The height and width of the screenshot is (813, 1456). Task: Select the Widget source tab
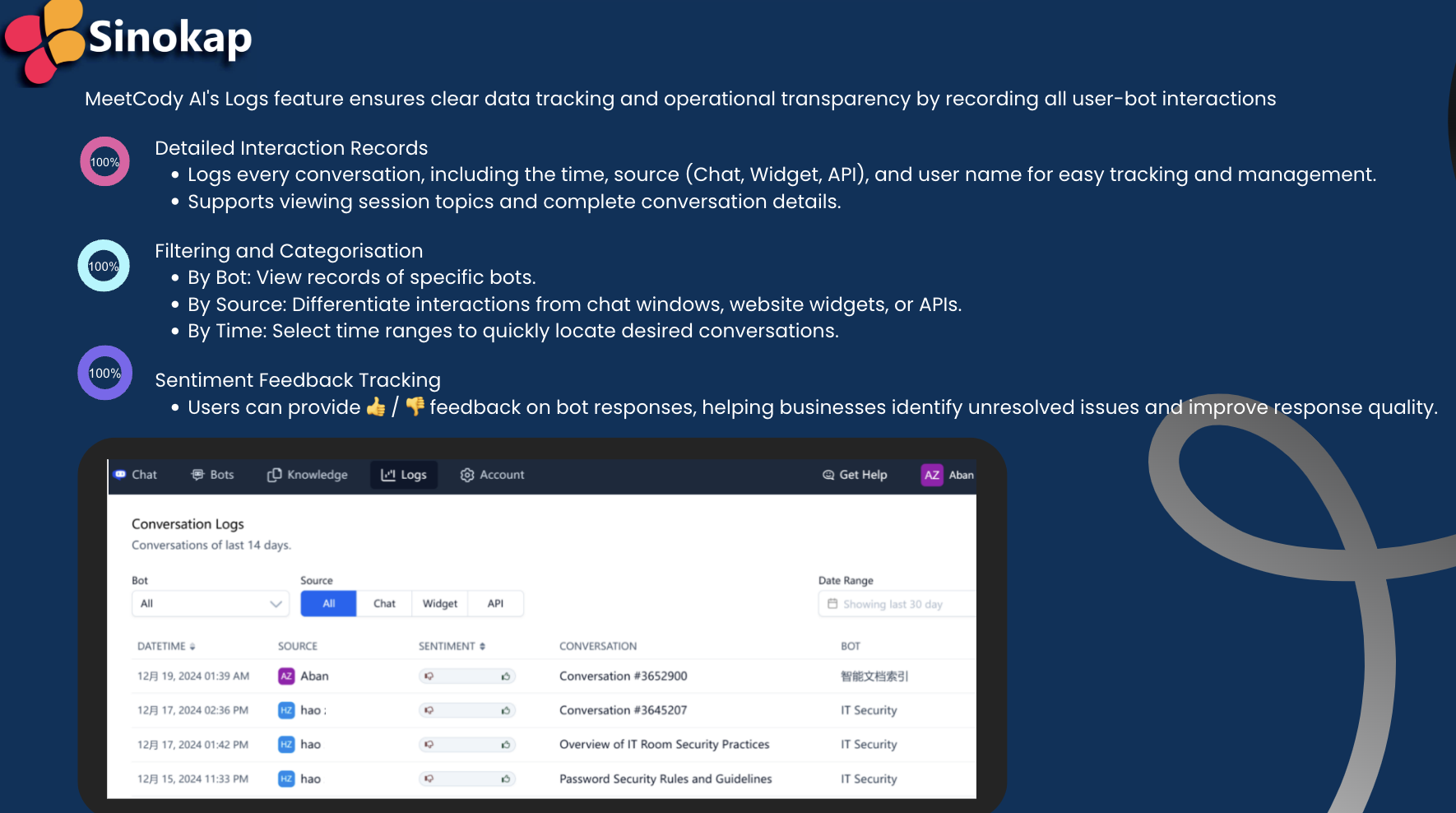point(439,603)
